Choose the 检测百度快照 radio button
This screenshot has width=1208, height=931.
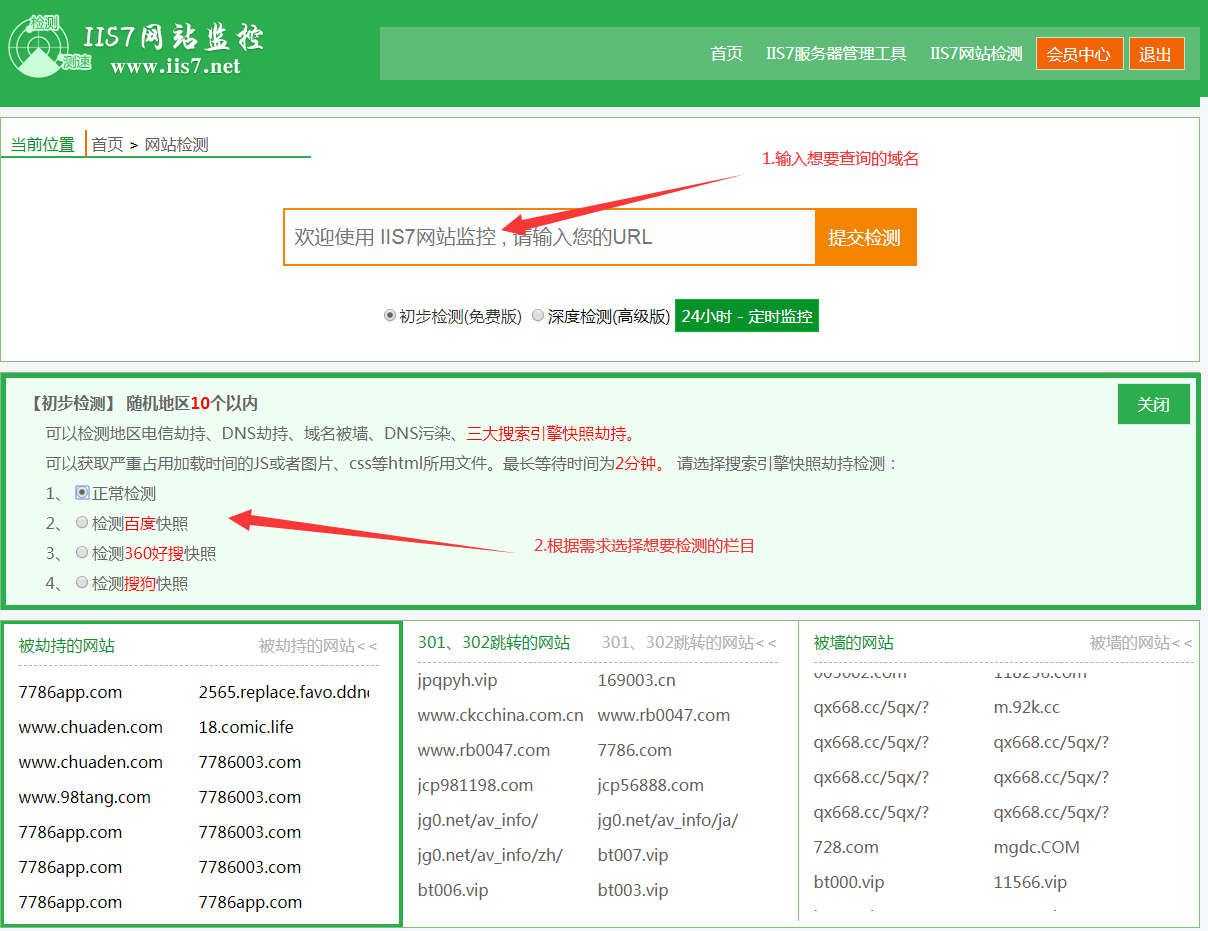click(82, 523)
